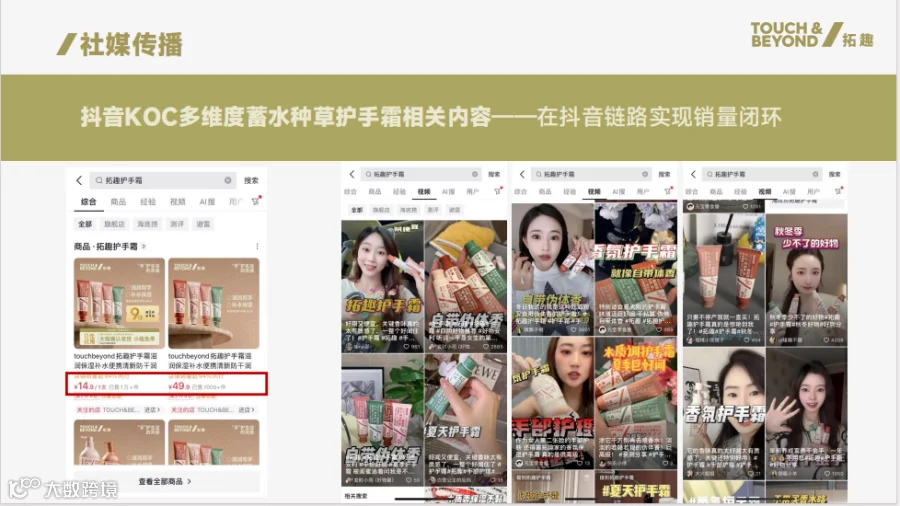This screenshot has height=506, width=900.
Task: Clear search text in phone screen showing 手部护理 video
Action: click(x=645, y=174)
